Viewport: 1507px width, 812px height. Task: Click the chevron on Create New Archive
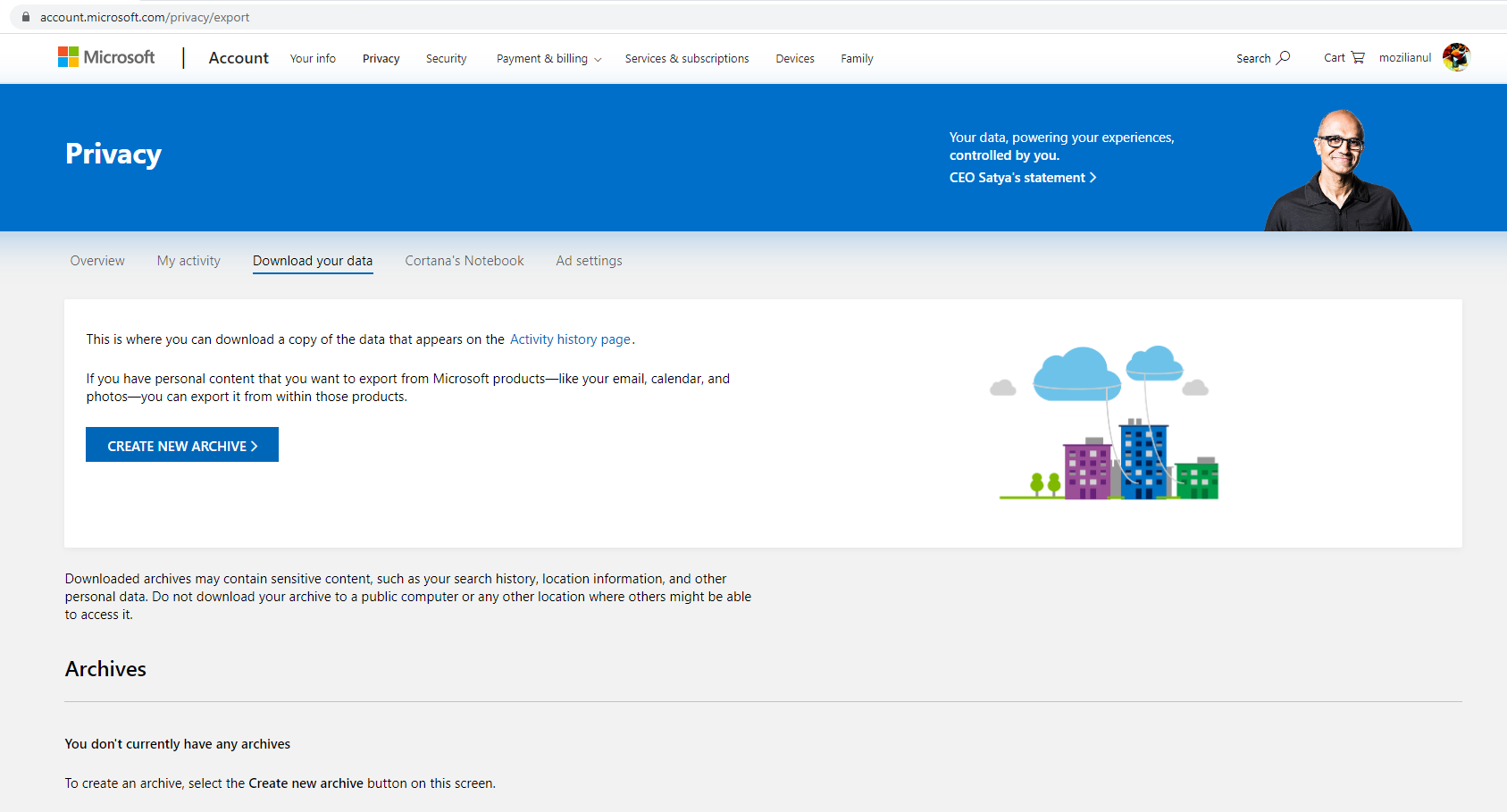click(x=259, y=445)
